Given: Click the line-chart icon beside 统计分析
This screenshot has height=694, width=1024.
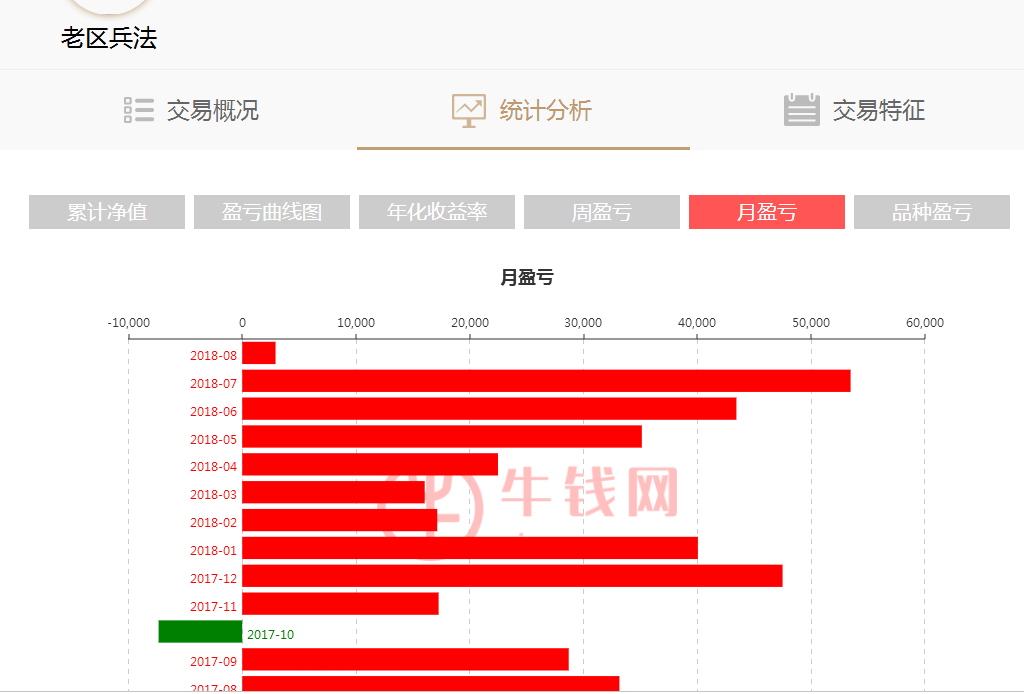Looking at the screenshot, I should click(467, 110).
